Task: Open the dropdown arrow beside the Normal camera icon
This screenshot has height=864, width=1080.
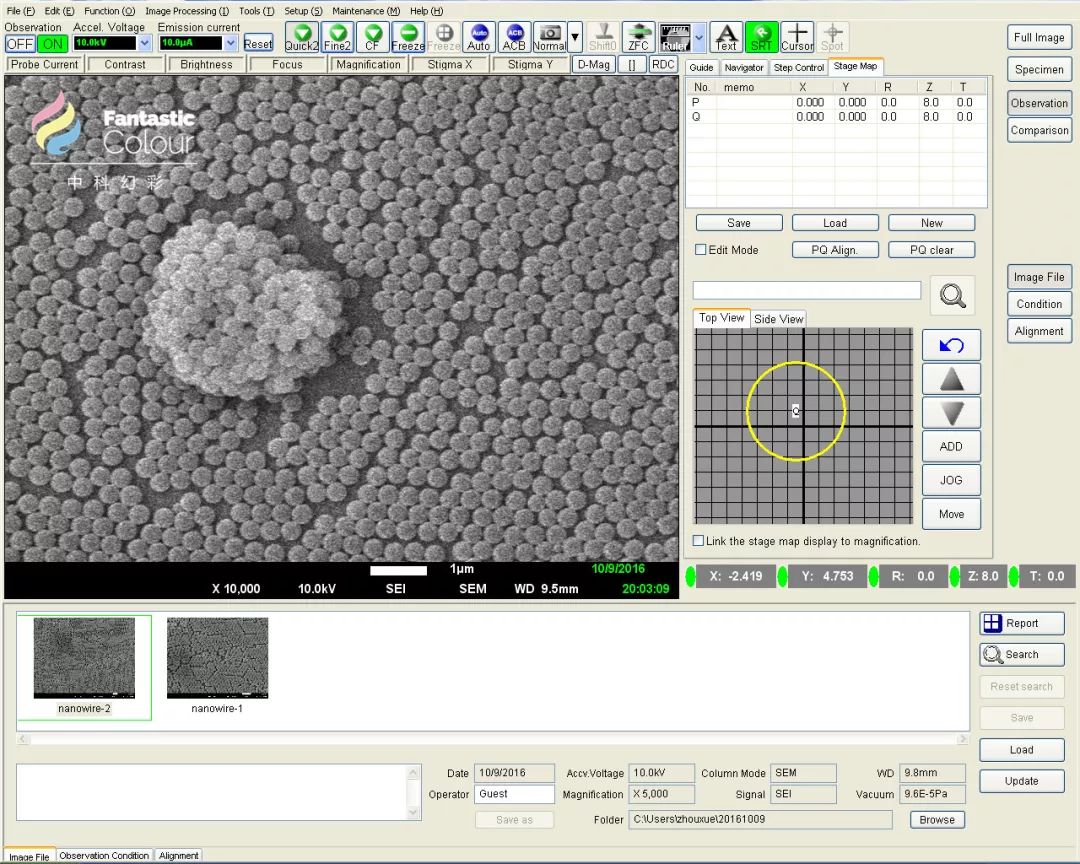Action: point(574,38)
